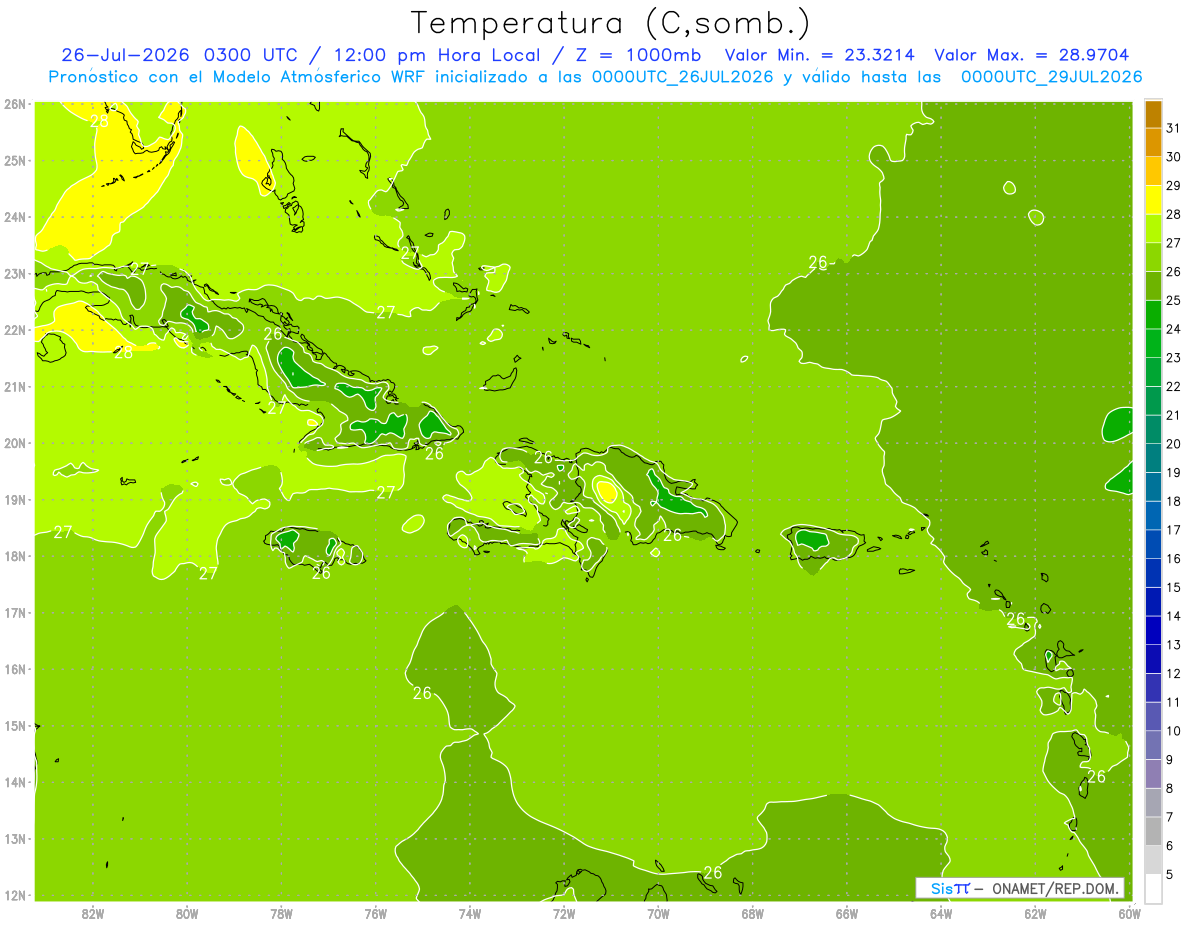The height and width of the screenshot is (927, 1200).
Task: Click the title 'Temperatura (C,somb.)'
Action: pyautogui.click(x=610, y=23)
